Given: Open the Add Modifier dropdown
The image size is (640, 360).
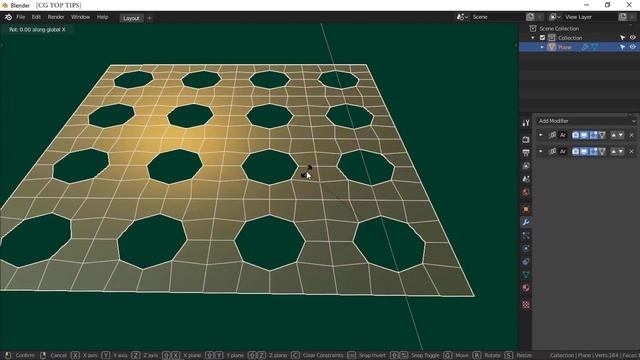Looking at the screenshot, I should 586,121.
